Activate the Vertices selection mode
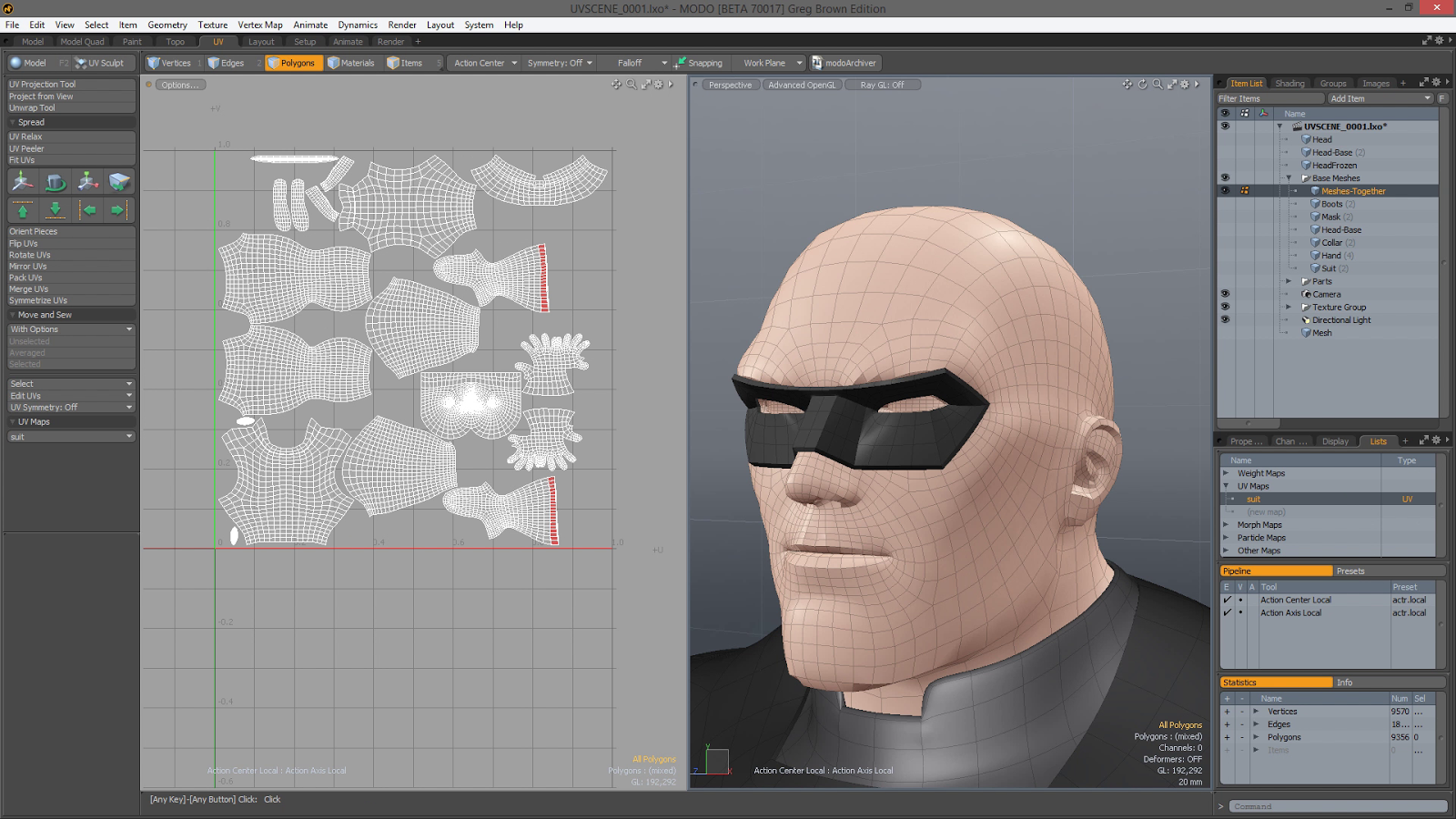The height and width of the screenshot is (819, 1456). (x=169, y=63)
